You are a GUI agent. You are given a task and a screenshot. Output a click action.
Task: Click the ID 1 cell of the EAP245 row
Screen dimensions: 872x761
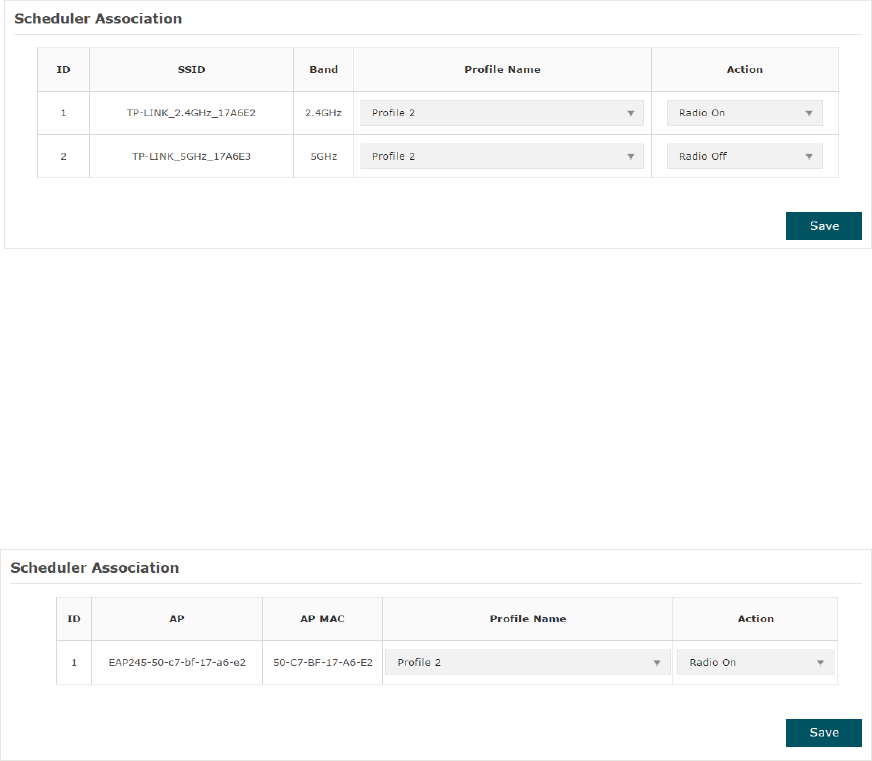[x=74, y=663]
